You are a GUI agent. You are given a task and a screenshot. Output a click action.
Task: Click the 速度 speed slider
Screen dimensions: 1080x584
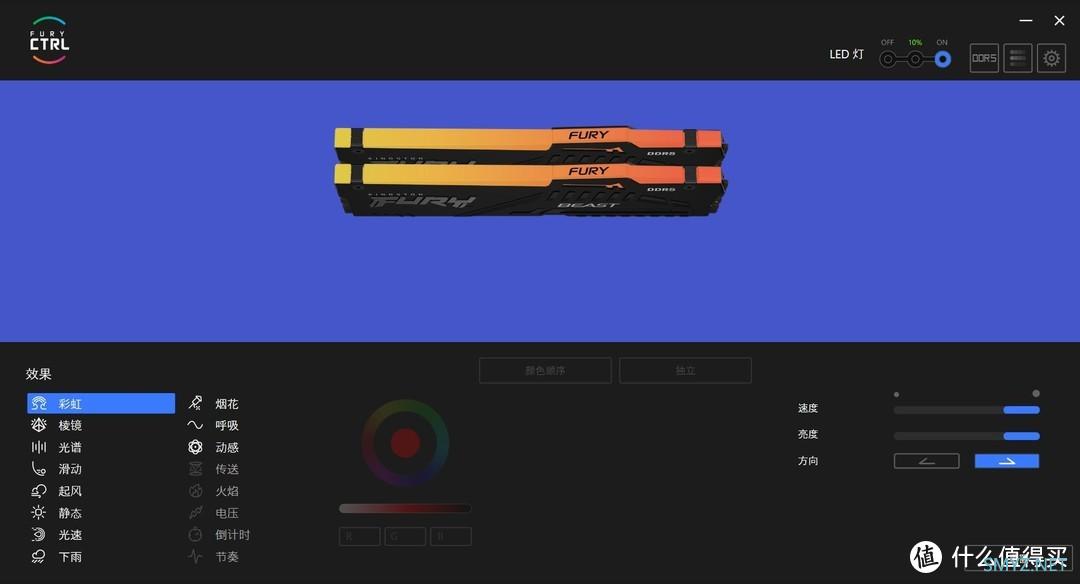click(x=966, y=410)
